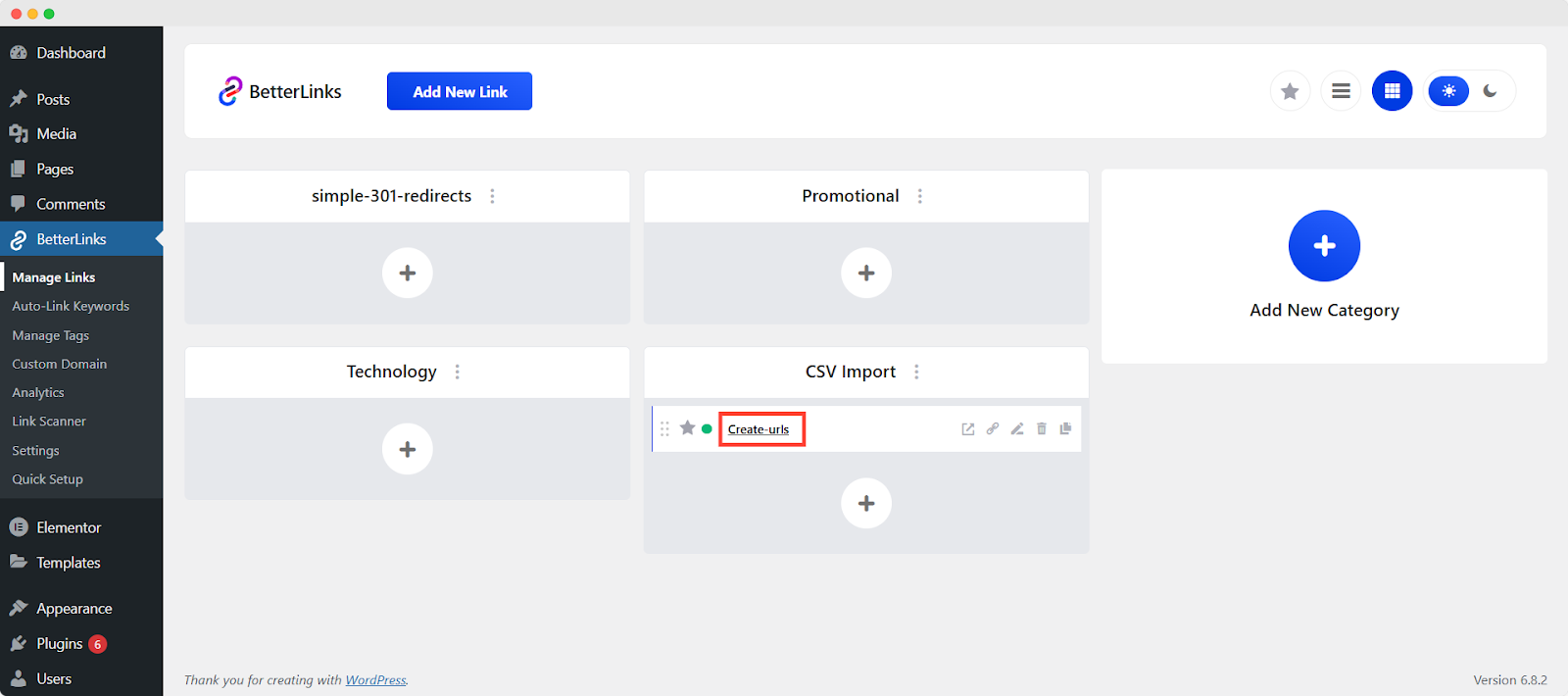Show favorite links with the header star button
The height and width of the screenshot is (696, 1568).
pyautogui.click(x=1290, y=91)
